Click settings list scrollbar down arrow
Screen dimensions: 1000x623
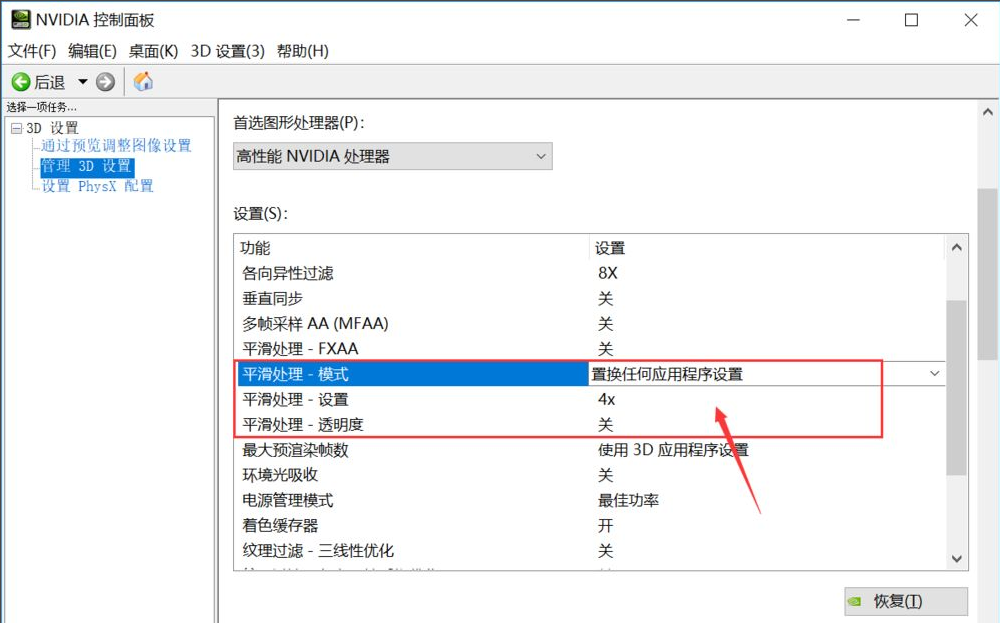(x=957, y=559)
